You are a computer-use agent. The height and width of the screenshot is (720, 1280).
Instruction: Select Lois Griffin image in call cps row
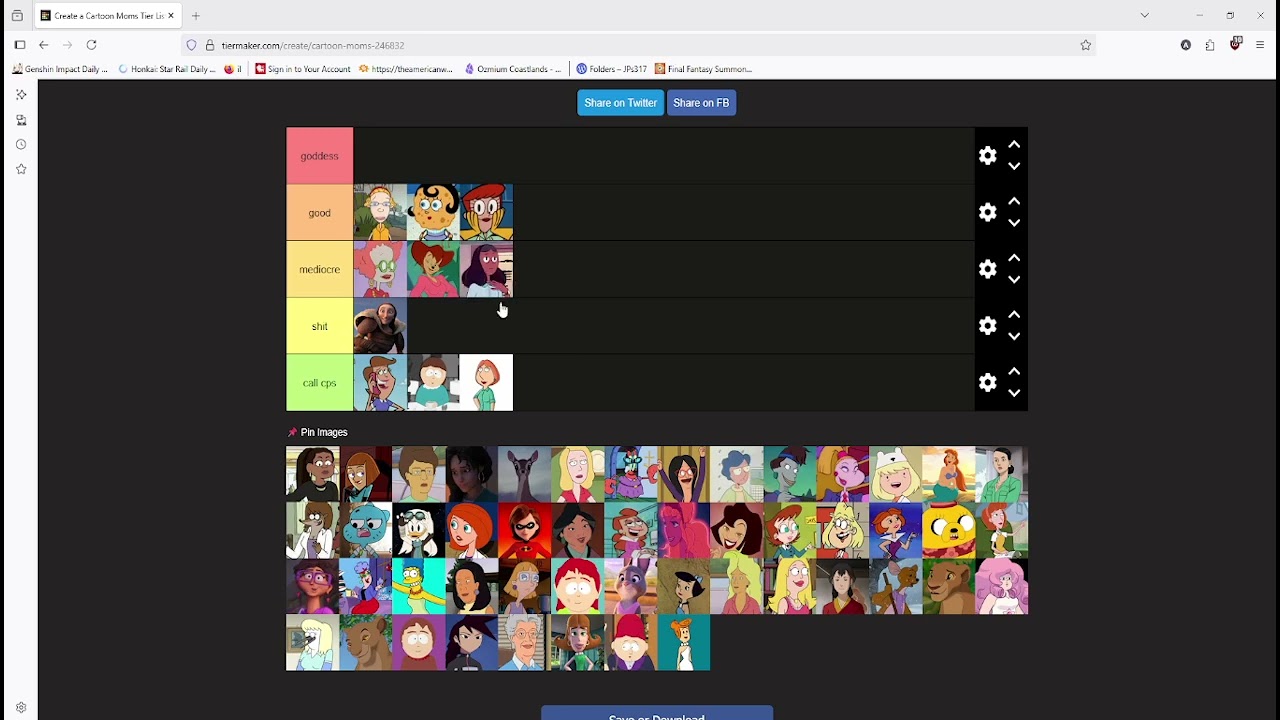tap(486, 383)
